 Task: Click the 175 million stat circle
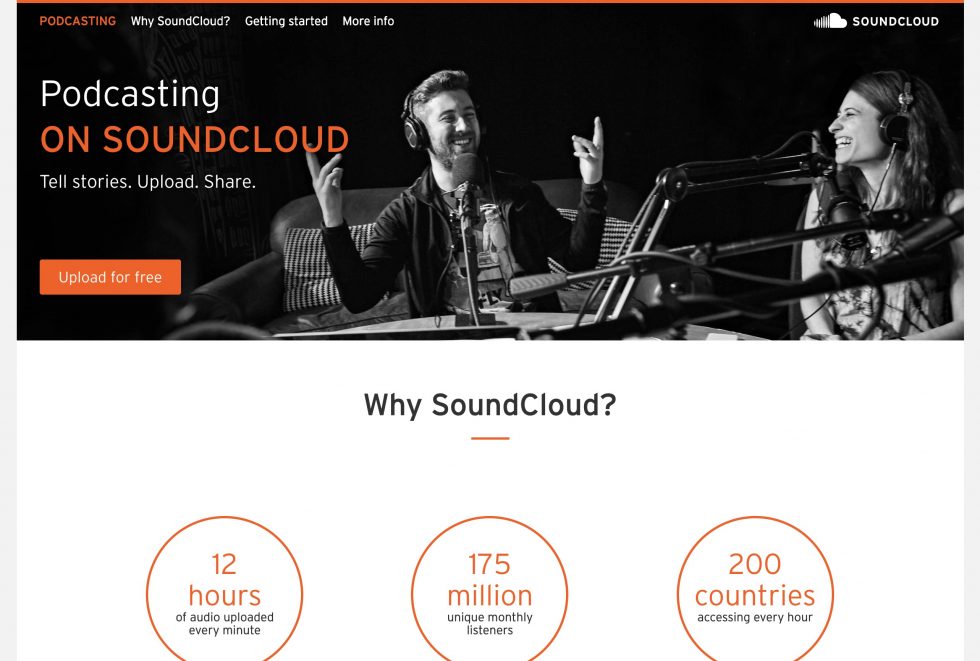[490, 589]
